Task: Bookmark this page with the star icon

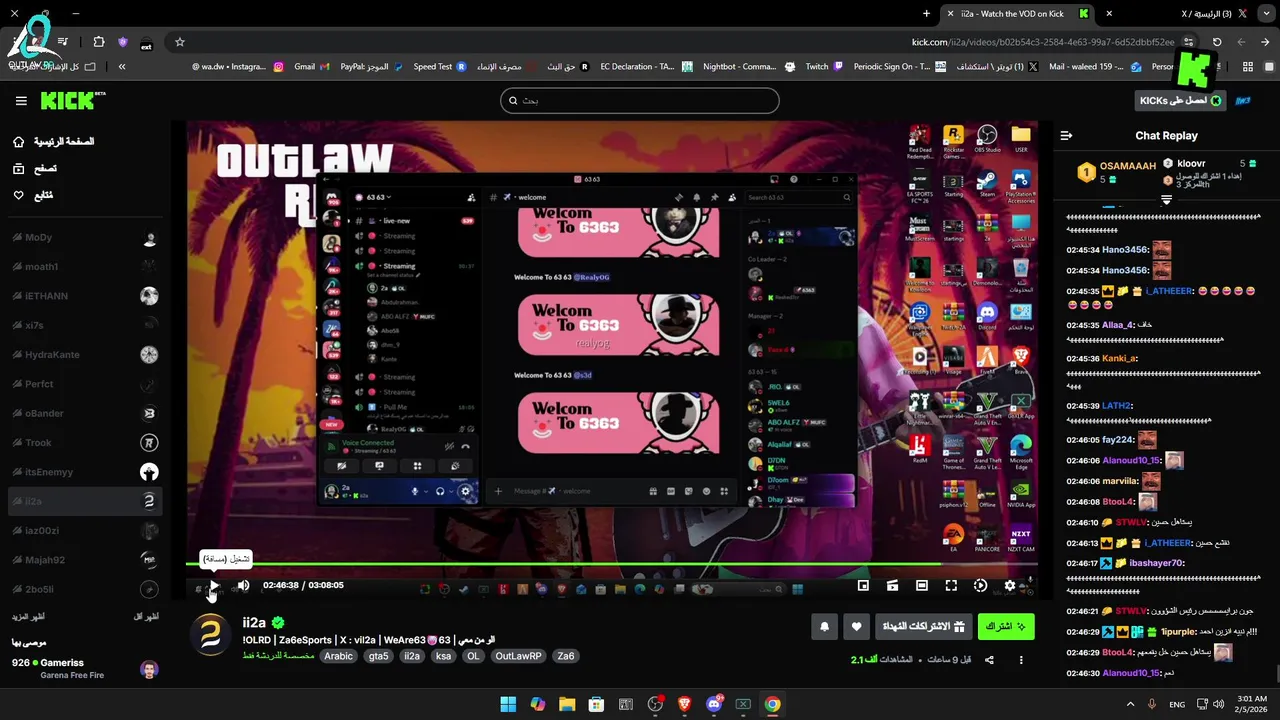Action: 180,42
